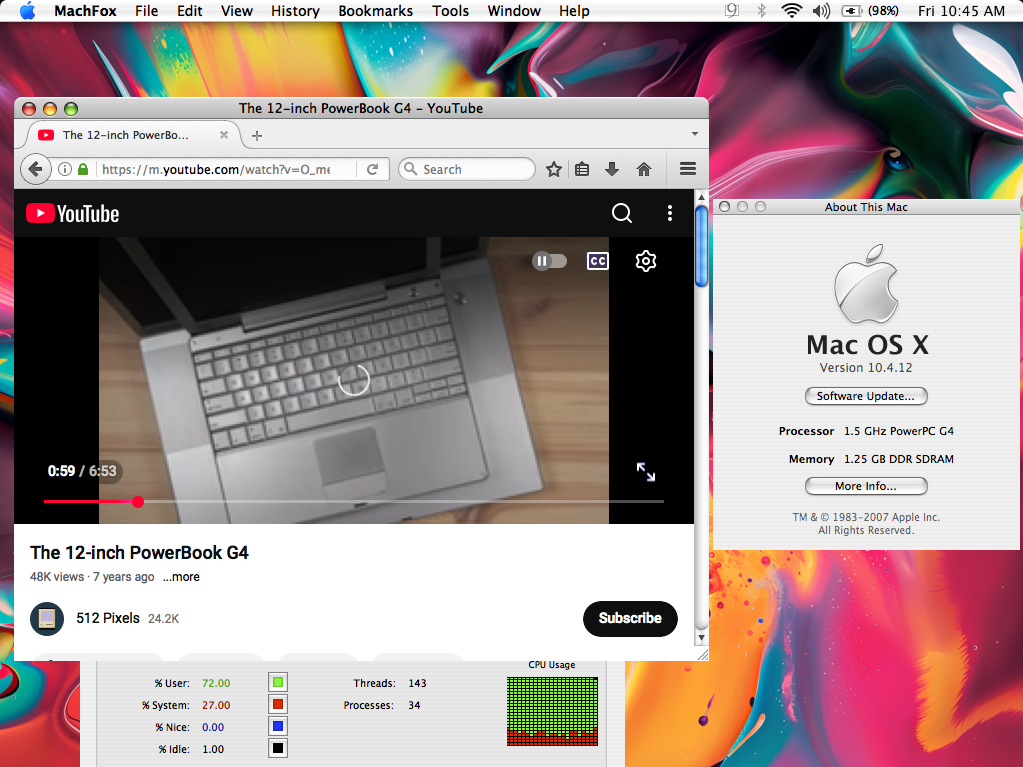Click the browser Search field
The height and width of the screenshot is (767, 1023).
coord(467,169)
